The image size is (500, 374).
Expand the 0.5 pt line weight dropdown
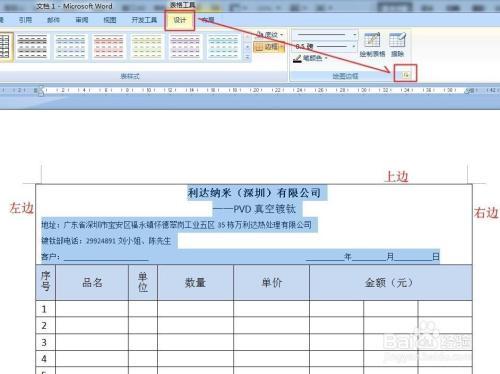click(354, 47)
